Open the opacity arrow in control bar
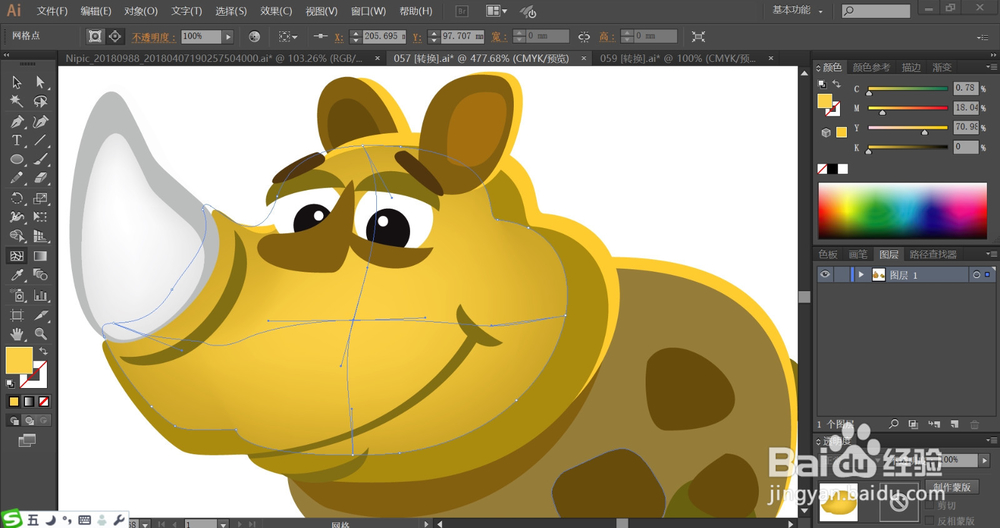The width and height of the screenshot is (1000, 528). click(x=228, y=36)
